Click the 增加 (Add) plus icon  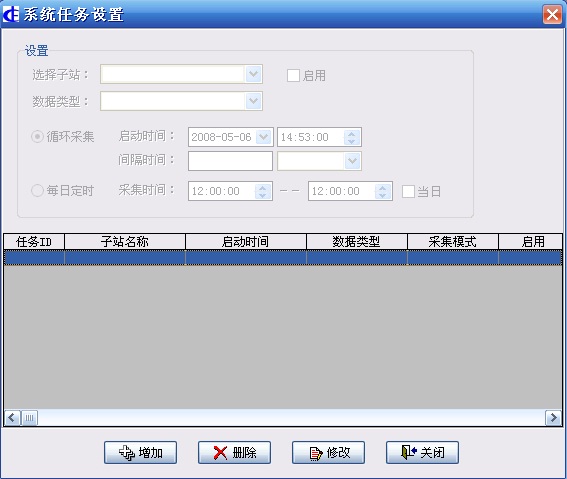[x=127, y=453]
